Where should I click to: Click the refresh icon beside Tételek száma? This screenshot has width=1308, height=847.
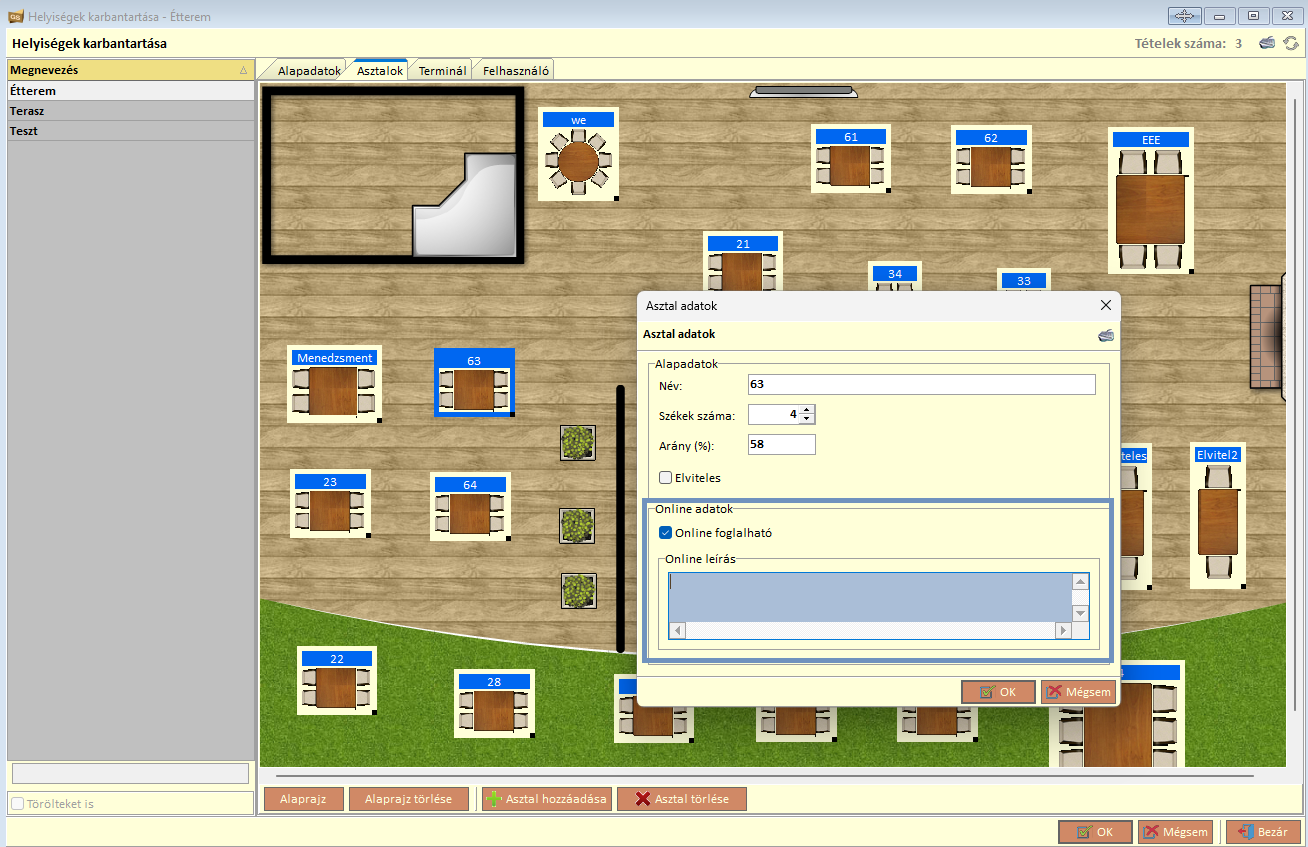(x=1291, y=43)
